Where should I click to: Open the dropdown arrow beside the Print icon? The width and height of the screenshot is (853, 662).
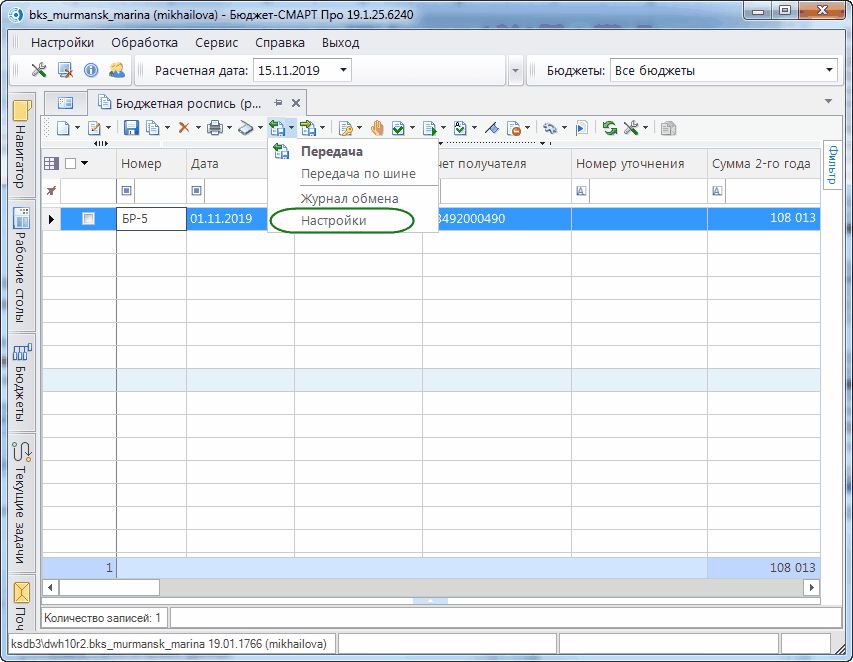point(229,128)
